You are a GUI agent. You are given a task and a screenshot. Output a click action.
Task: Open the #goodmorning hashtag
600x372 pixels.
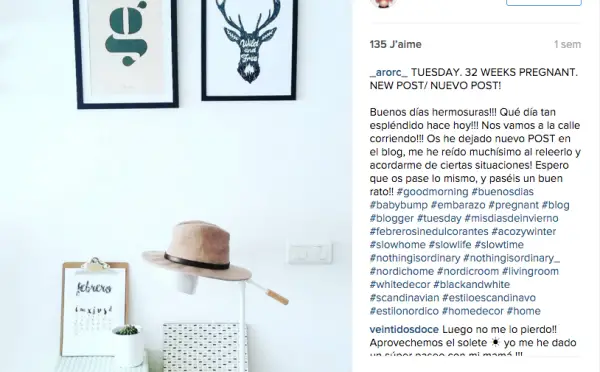pyautogui.click(x=432, y=192)
